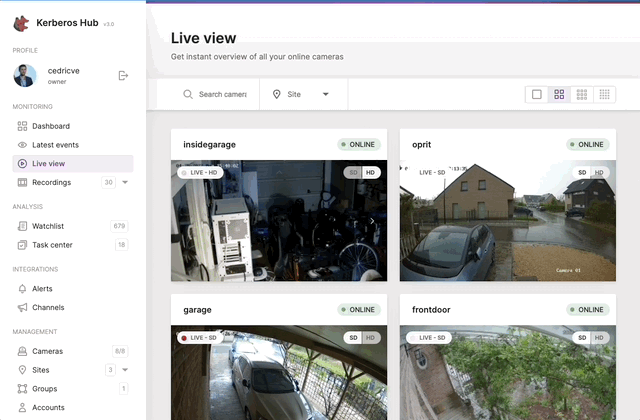
Task: Click the Sites location pin icon
Action: coord(22,370)
